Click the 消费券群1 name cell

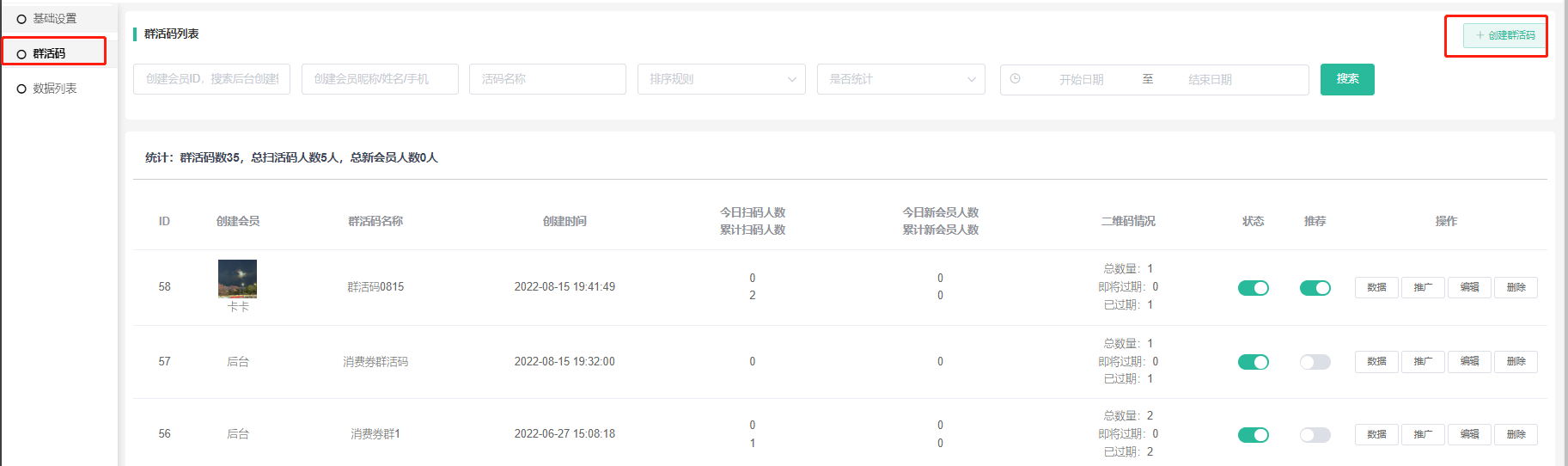[x=375, y=434]
